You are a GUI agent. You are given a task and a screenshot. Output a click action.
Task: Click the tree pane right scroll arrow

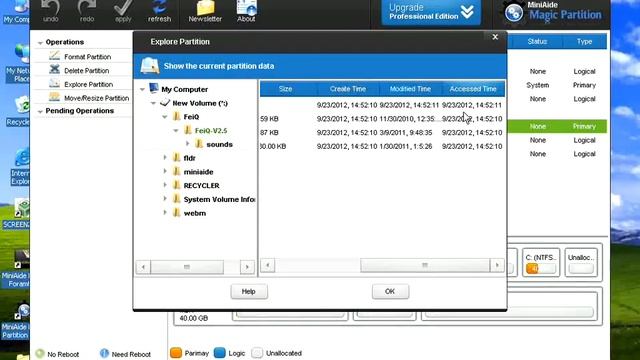[247, 267]
